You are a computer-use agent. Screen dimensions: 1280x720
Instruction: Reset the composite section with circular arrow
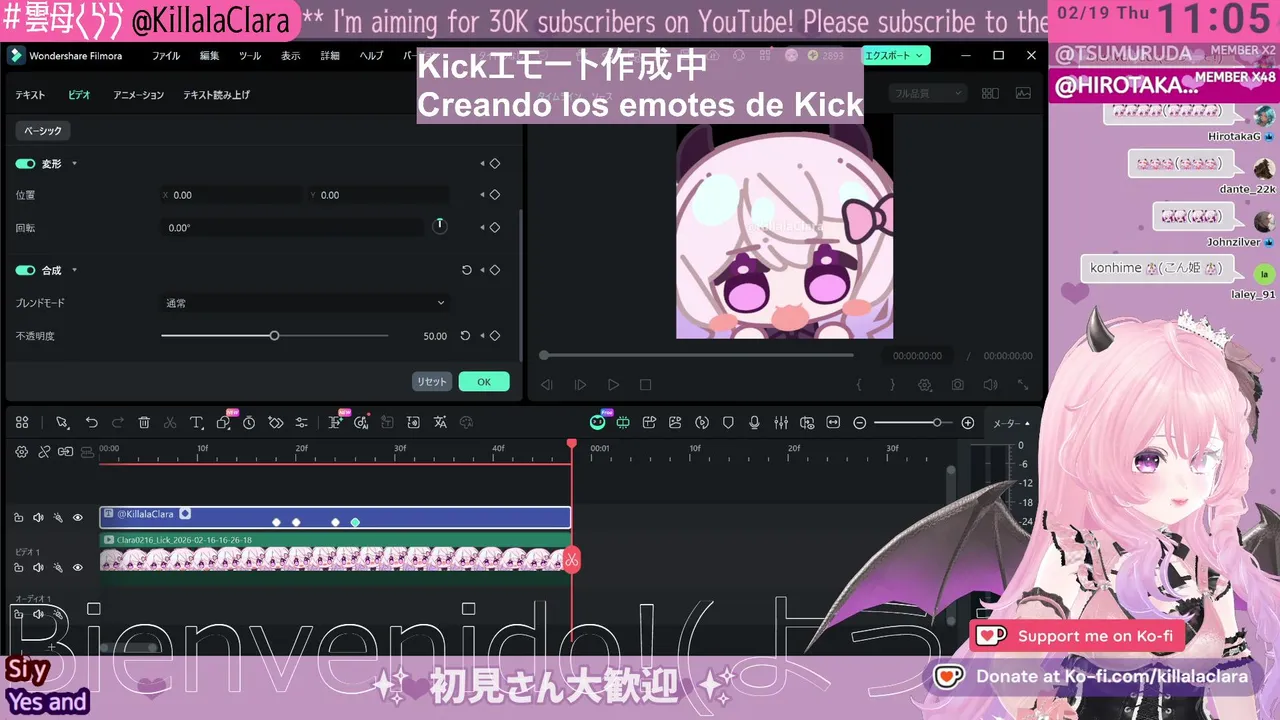466,270
